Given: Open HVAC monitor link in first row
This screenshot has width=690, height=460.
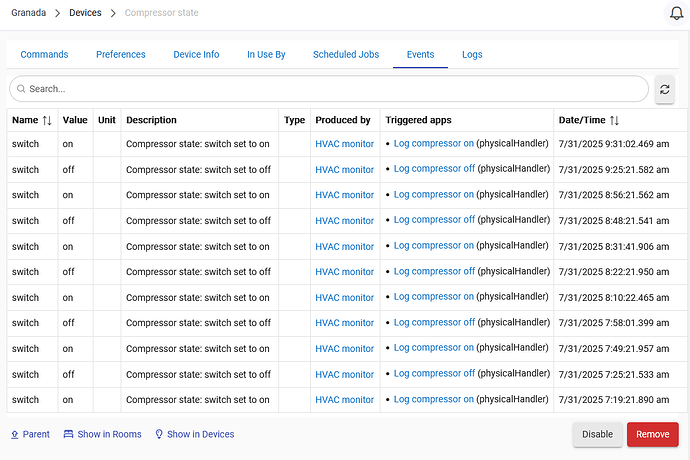Looking at the screenshot, I should pos(344,144).
